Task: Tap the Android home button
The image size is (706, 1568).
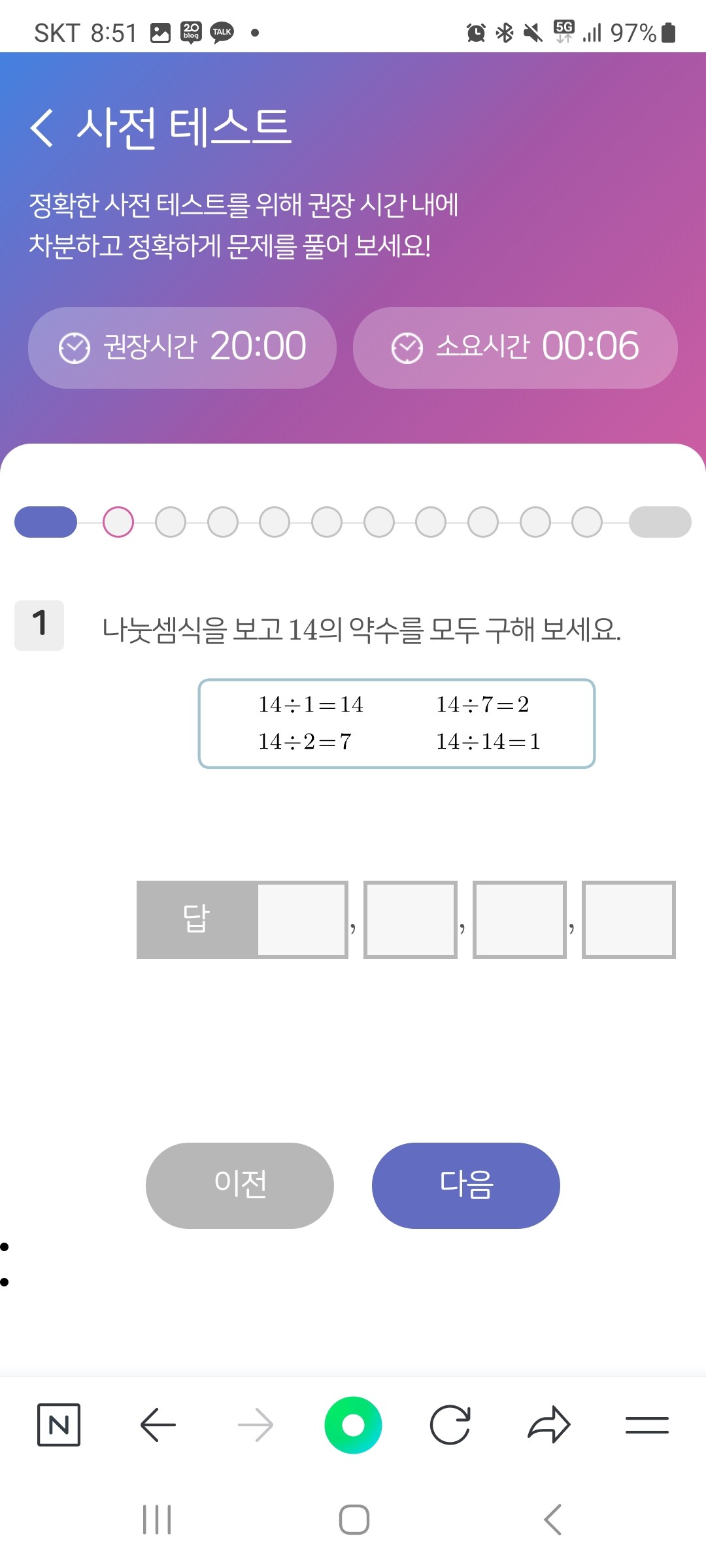Action: pos(354,1520)
